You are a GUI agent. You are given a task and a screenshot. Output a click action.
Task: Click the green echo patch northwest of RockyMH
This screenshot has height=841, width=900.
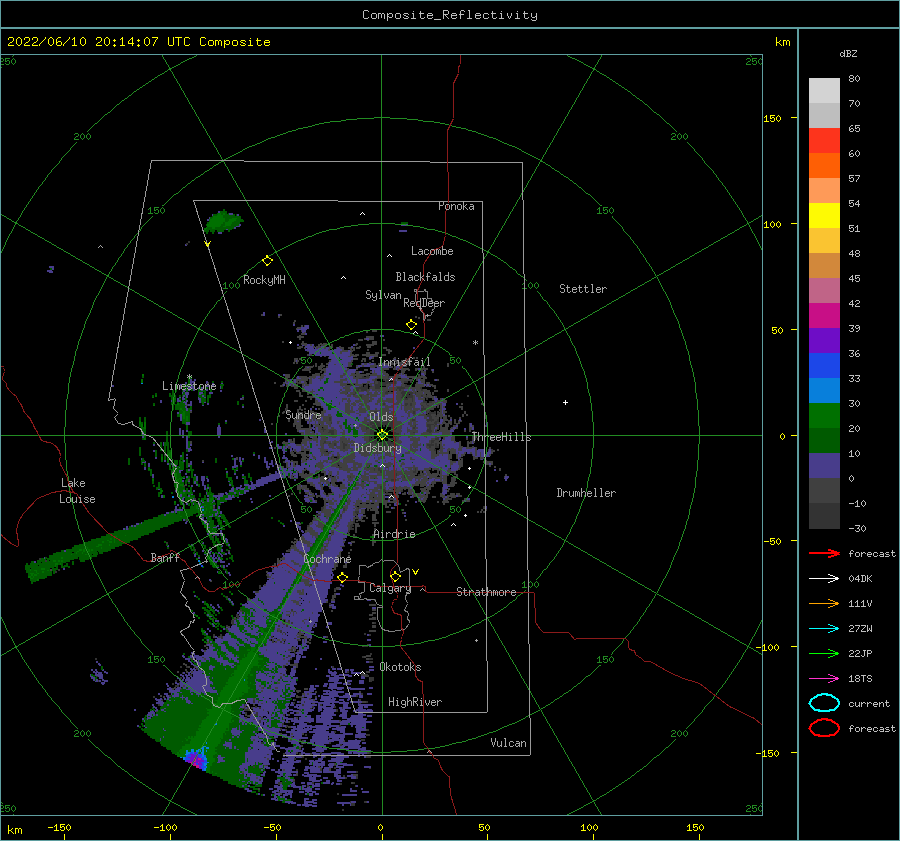(x=223, y=221)
